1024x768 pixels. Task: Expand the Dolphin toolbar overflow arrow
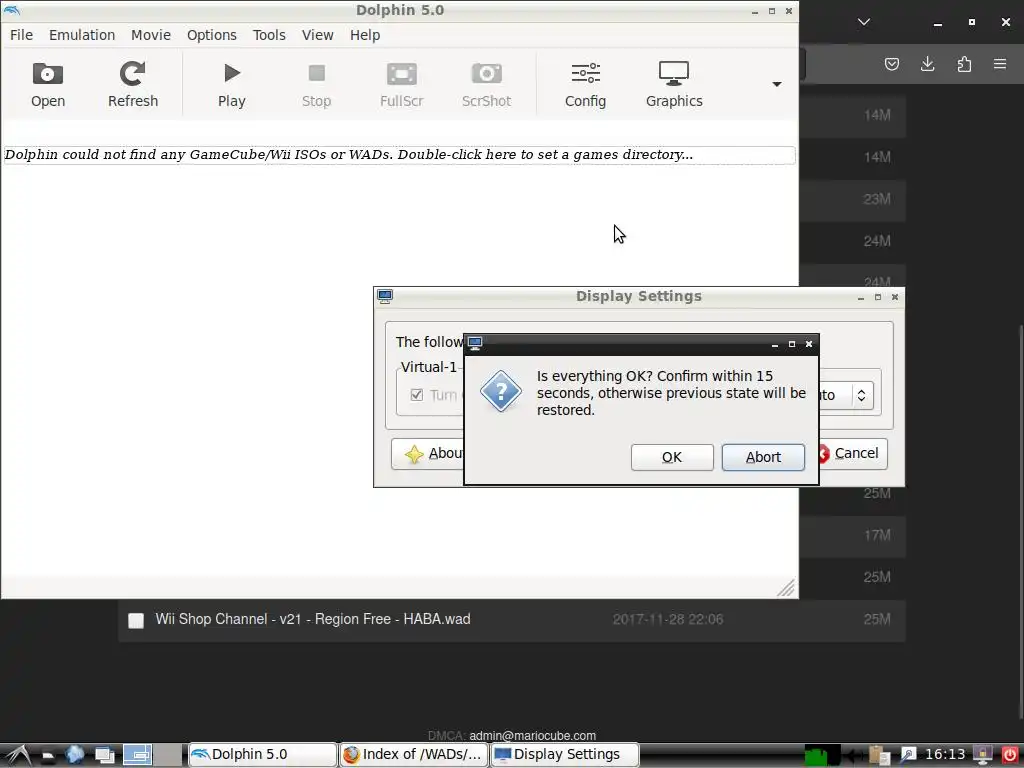click(776, 84)
